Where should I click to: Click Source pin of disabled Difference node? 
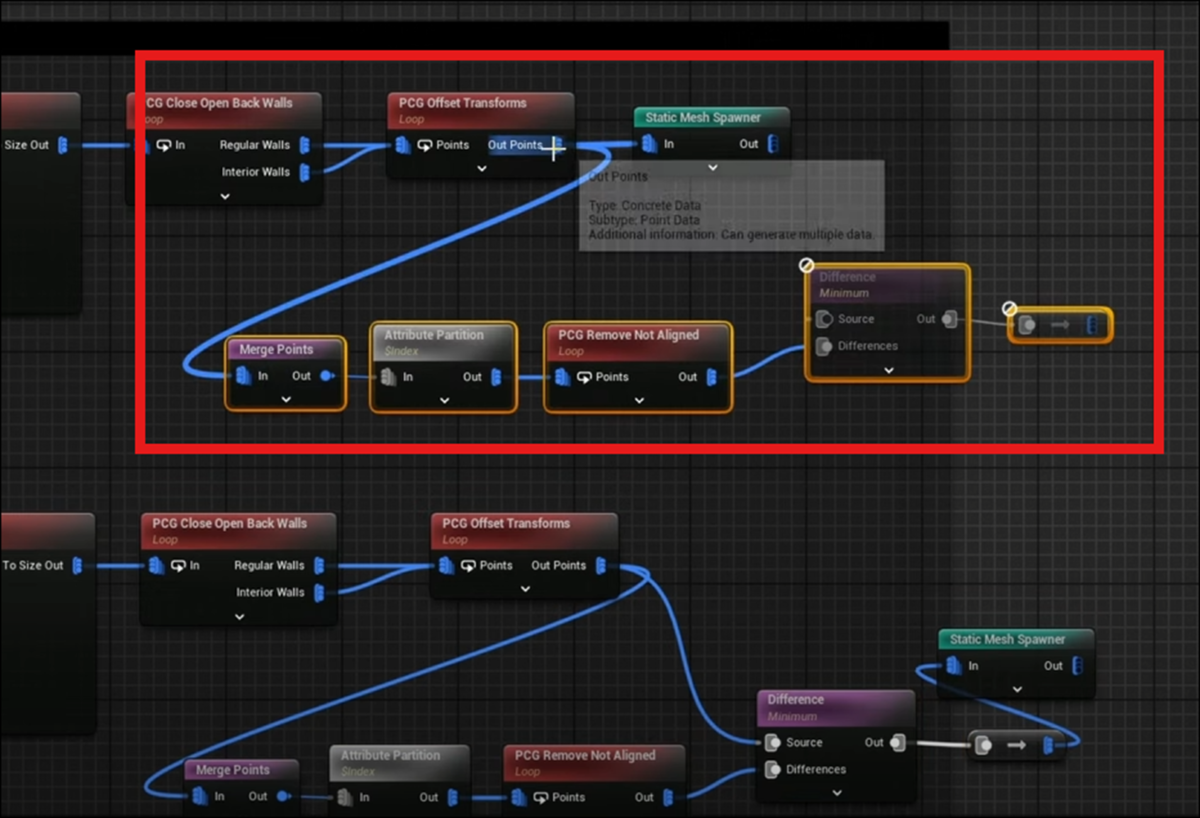click(824, 319)
